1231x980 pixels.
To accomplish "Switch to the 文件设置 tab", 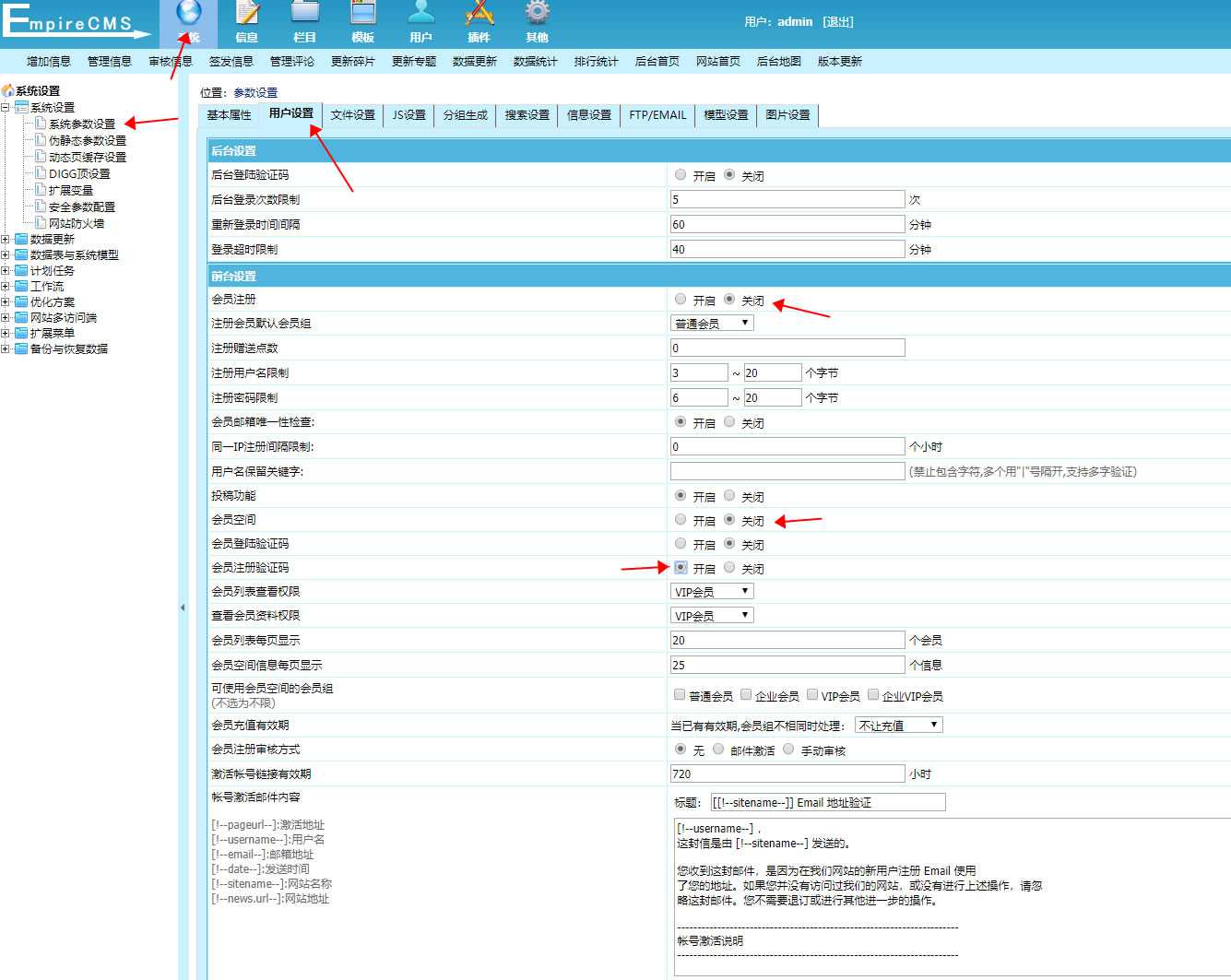I will (353, 115).
